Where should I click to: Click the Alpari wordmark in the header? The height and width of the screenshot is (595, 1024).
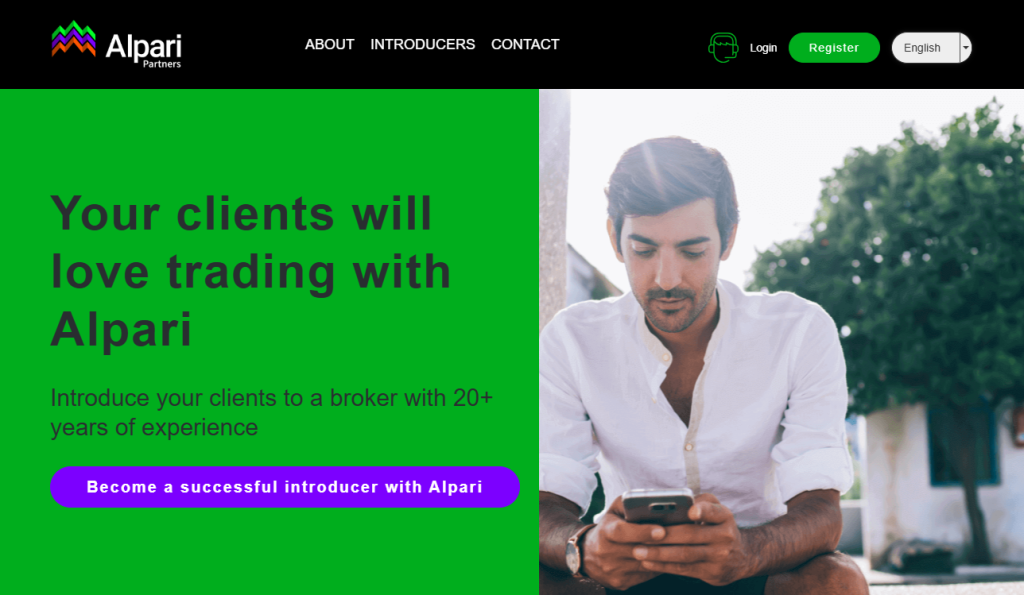click(x=144, y=46)
